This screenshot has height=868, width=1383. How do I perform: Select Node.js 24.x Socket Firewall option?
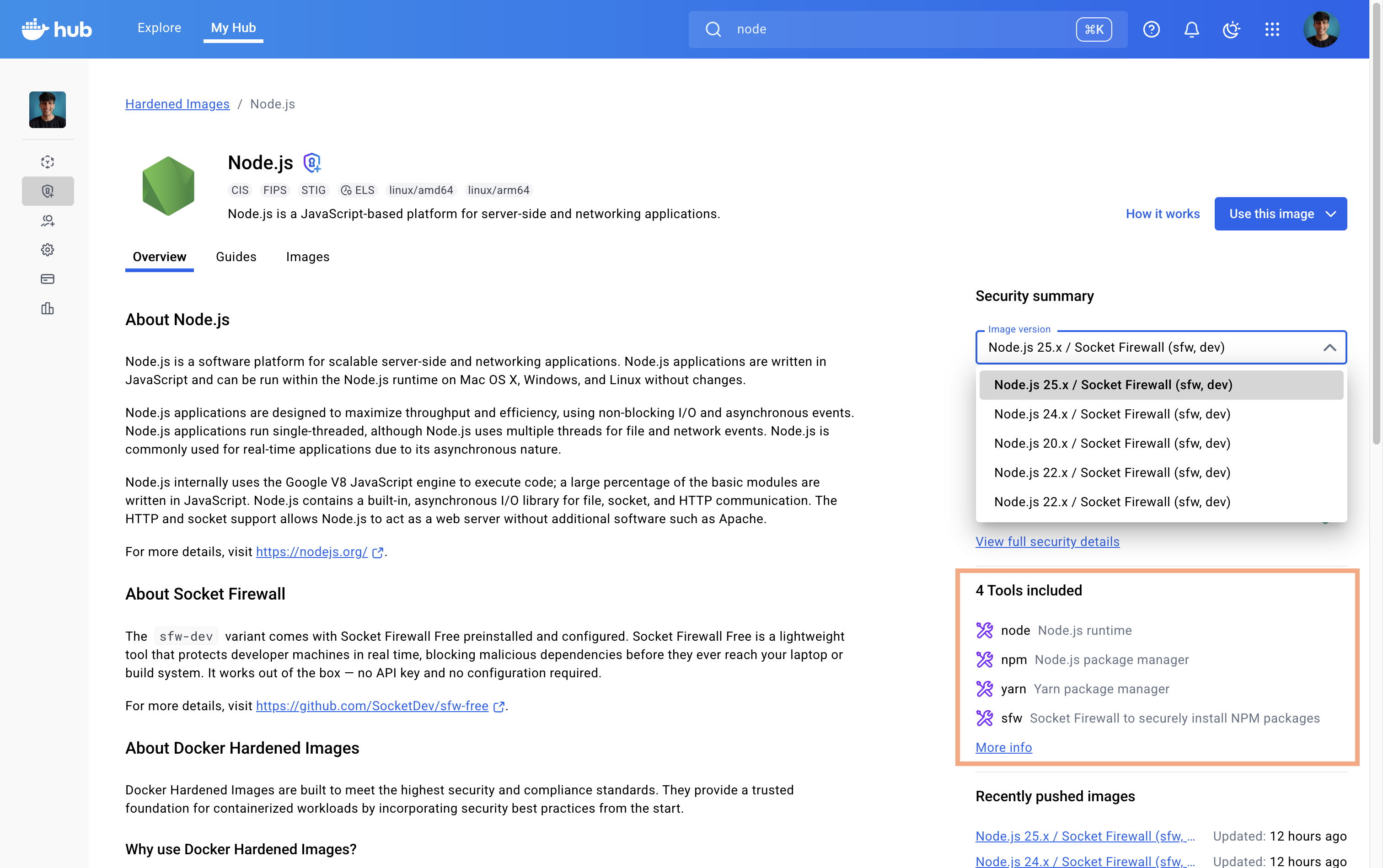[x=1111, y=414]
